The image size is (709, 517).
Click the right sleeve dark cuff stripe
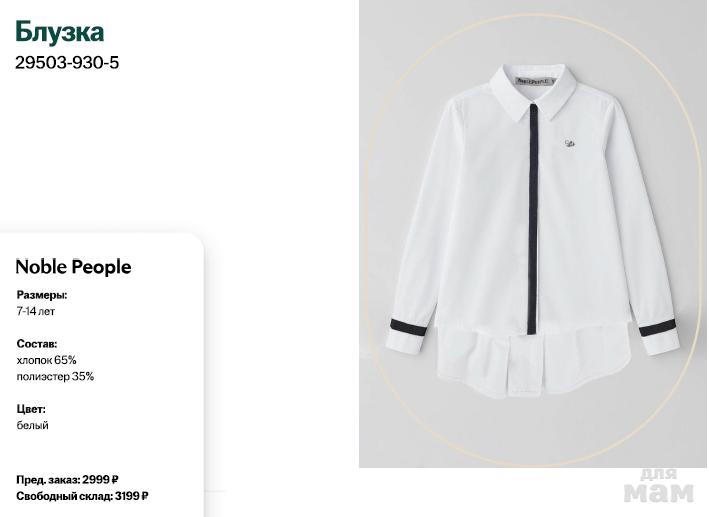tap(658, 327)
